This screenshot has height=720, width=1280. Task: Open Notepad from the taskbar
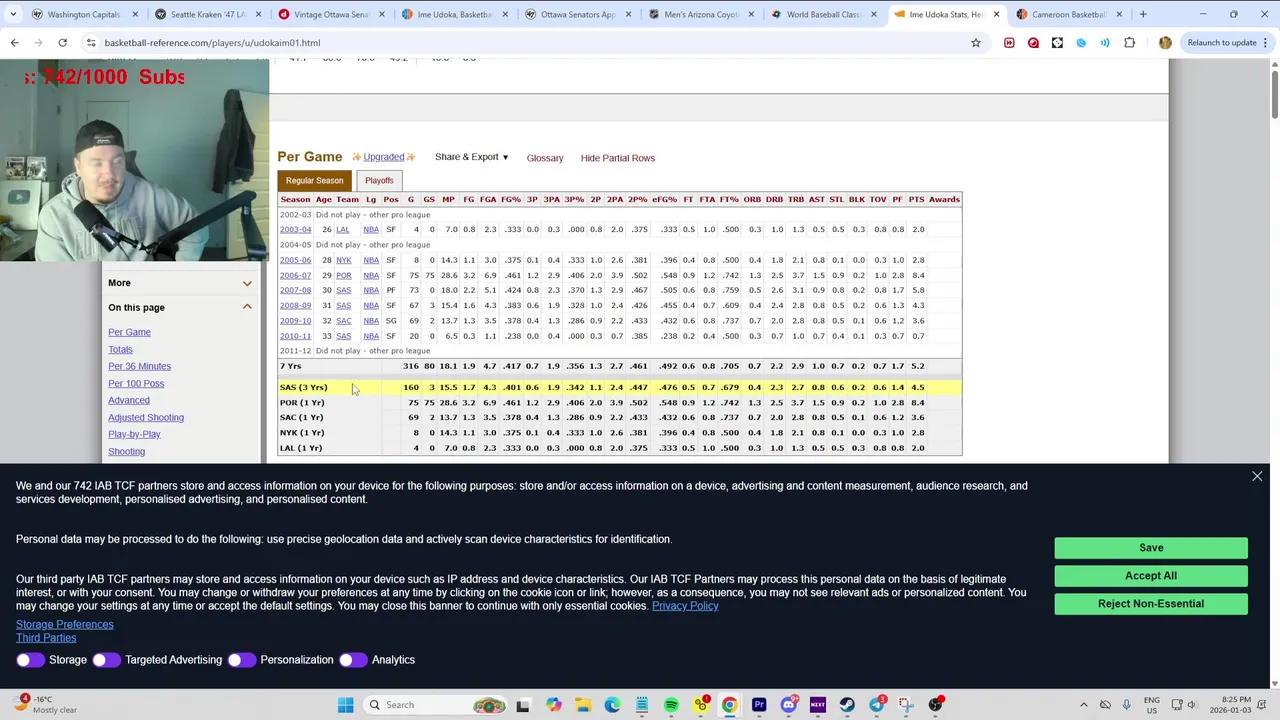pos(642,705)
